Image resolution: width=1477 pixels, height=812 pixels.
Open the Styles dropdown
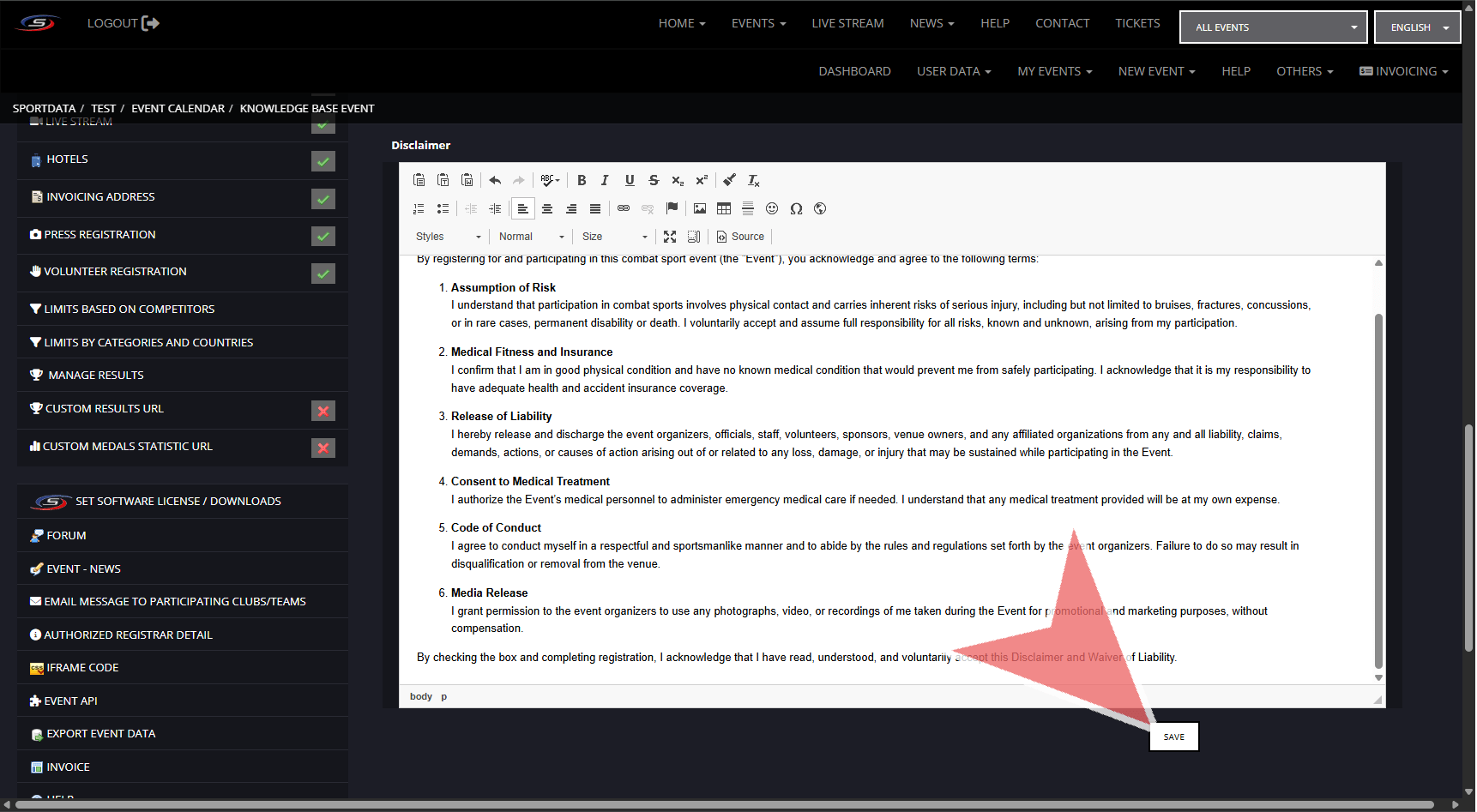(448, 237)
